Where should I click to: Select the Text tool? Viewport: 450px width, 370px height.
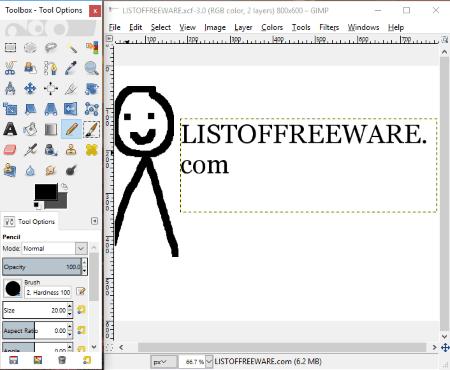(10, 129)
